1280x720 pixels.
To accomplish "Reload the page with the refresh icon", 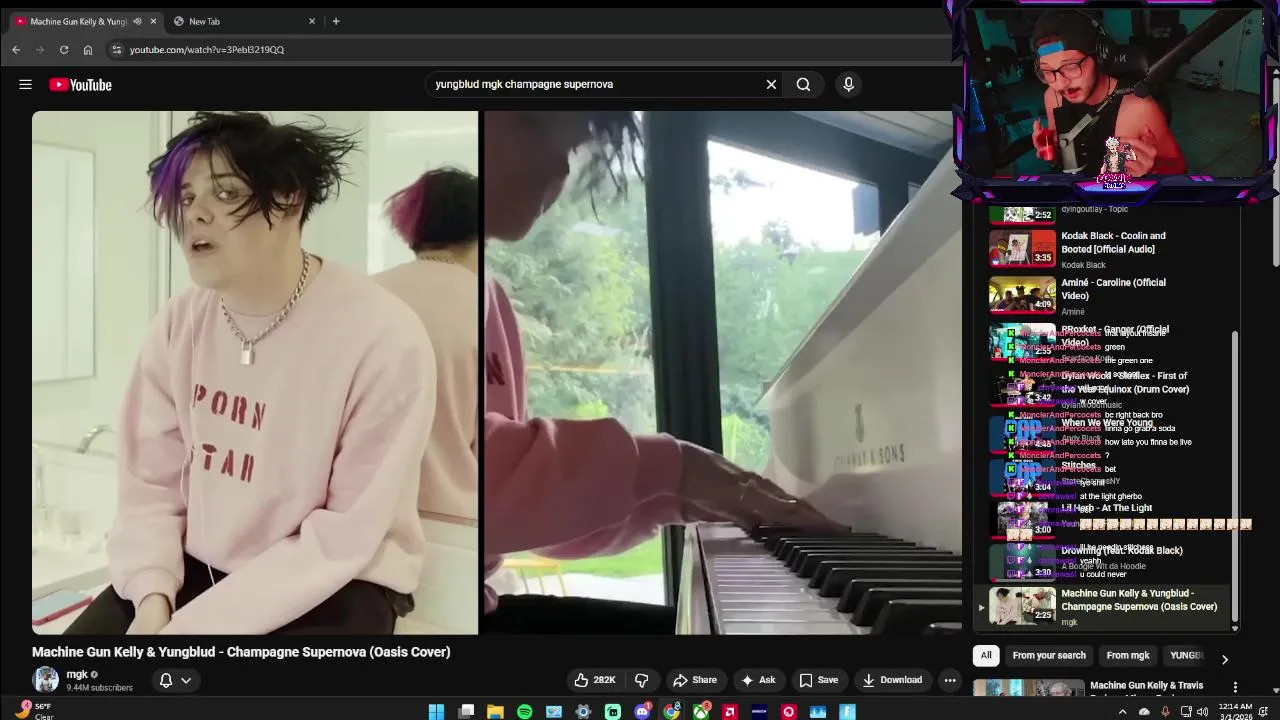I will (x=64, y=50).
